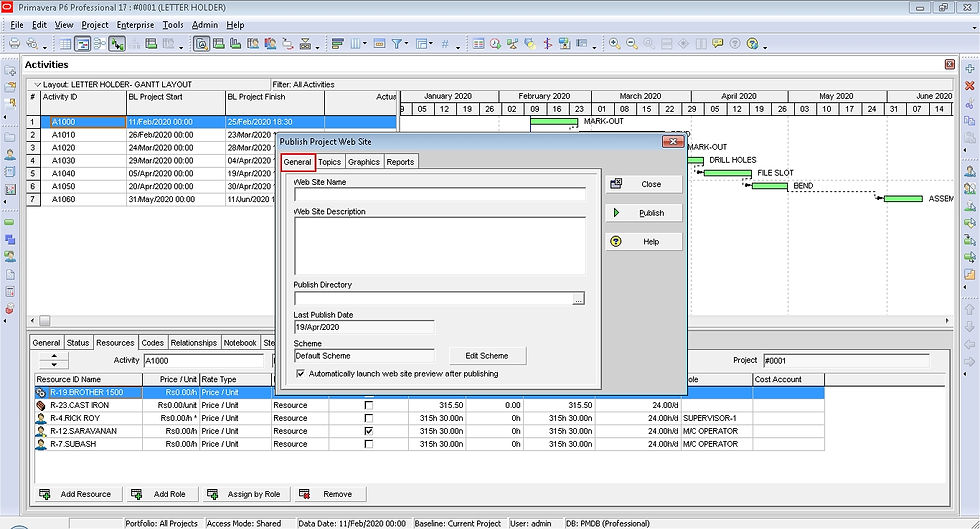Open the Activity Network view icon
The image size is (980, 529).
click(x=99, y=44)
